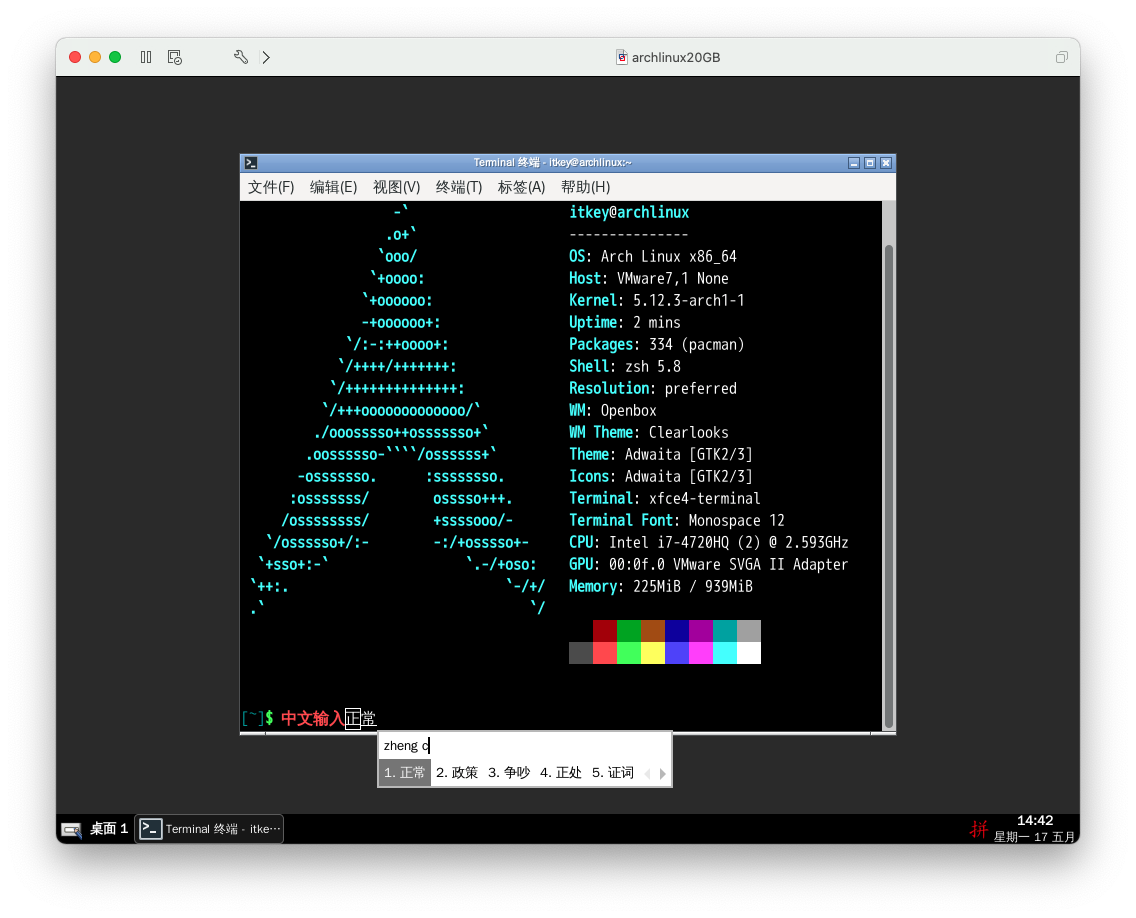Click the Memory: 225MiB / 939MiB line
This screenshot has width=1136, height=918.
tap(661, 586)
